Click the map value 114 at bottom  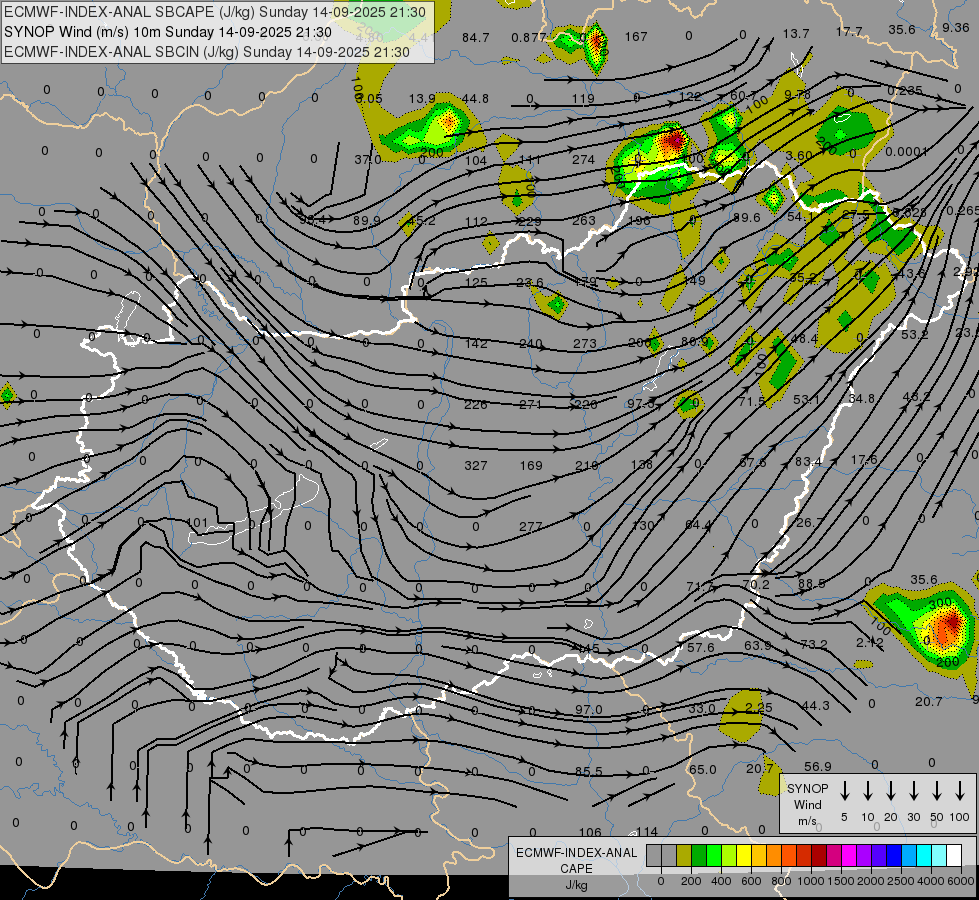pos(647,832)
